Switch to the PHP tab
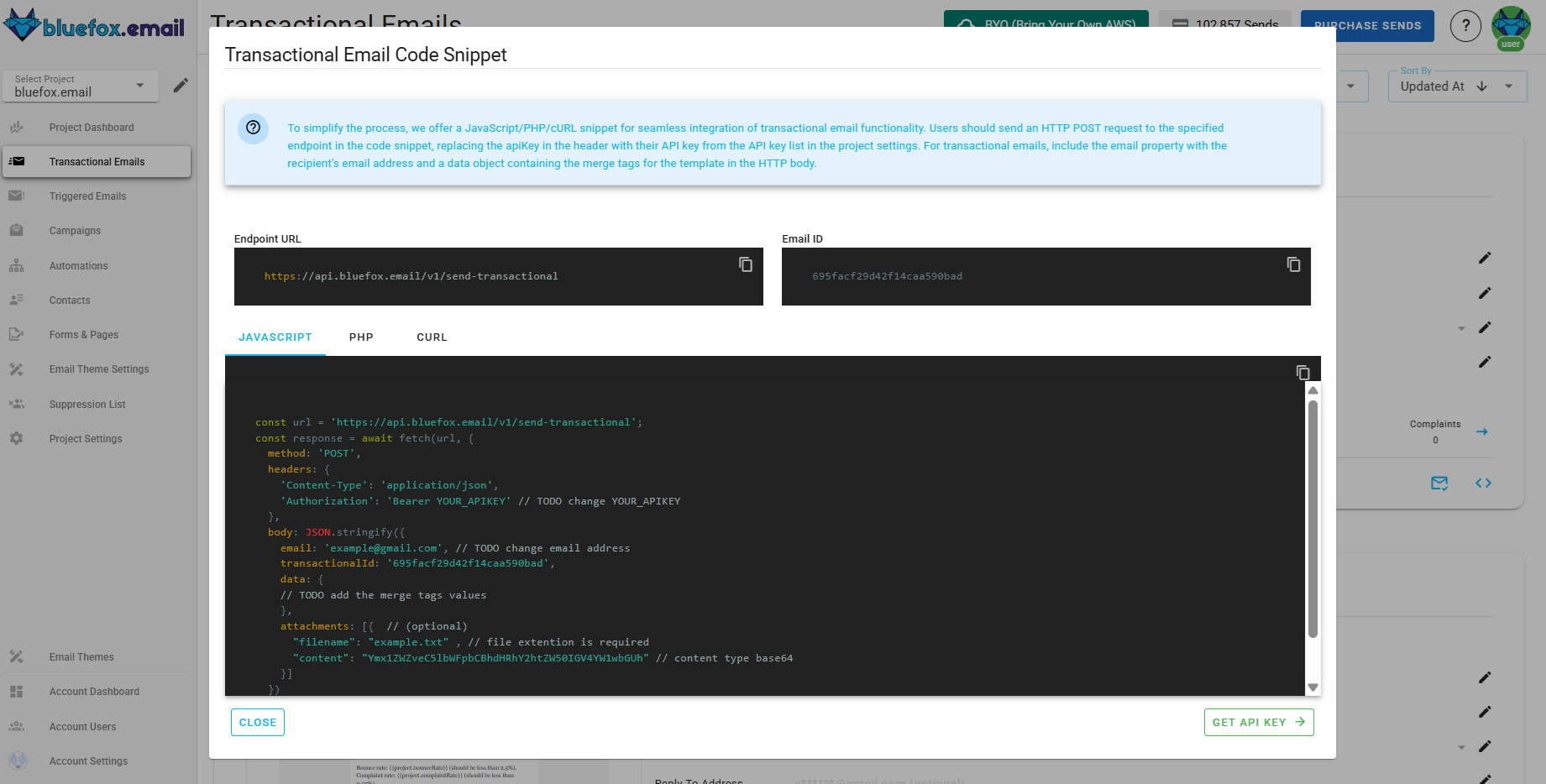Viewport: 1546px width, 784px height. 361,337
